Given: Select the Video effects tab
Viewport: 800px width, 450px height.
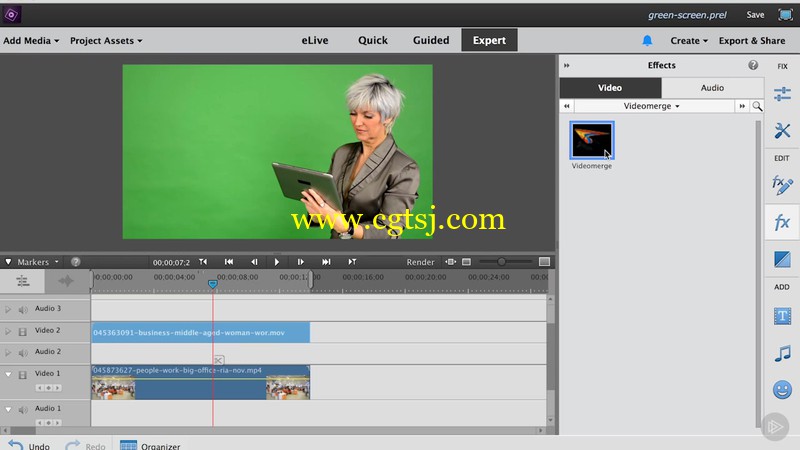Looking at the screenshot, I should (x=610, y=88).
